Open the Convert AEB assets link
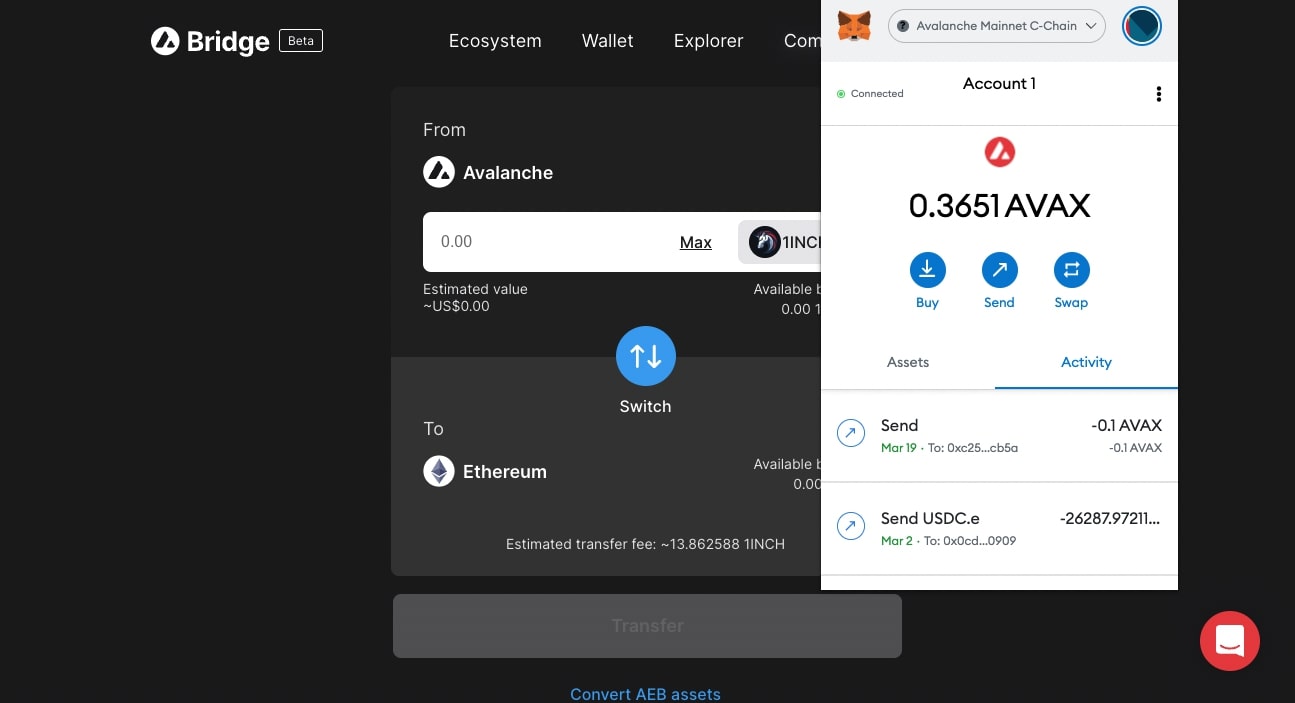This screenshot has height=703, width=1295. pyautogui.click(x=645, y=694)
